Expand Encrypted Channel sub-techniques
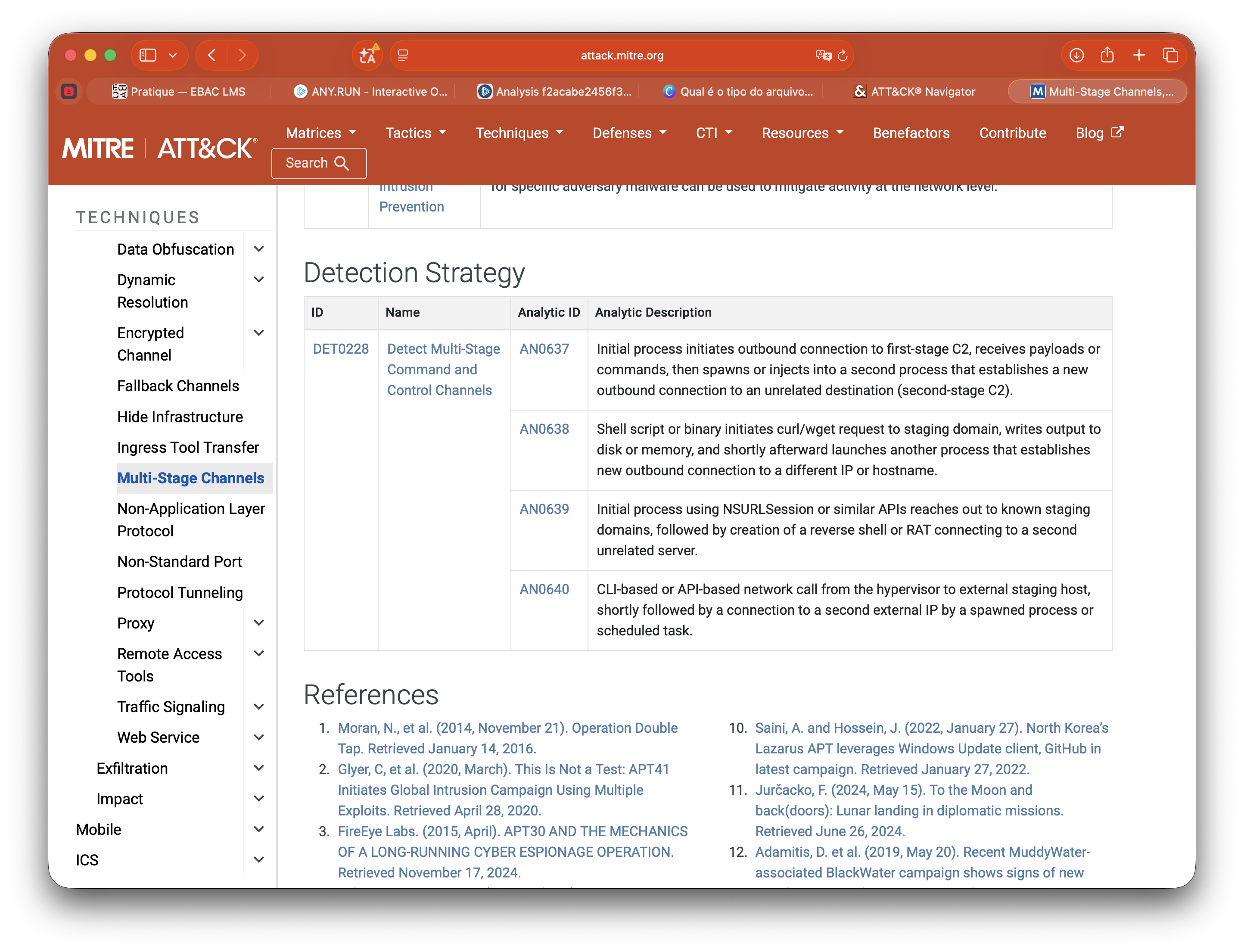 pos(259,333)
